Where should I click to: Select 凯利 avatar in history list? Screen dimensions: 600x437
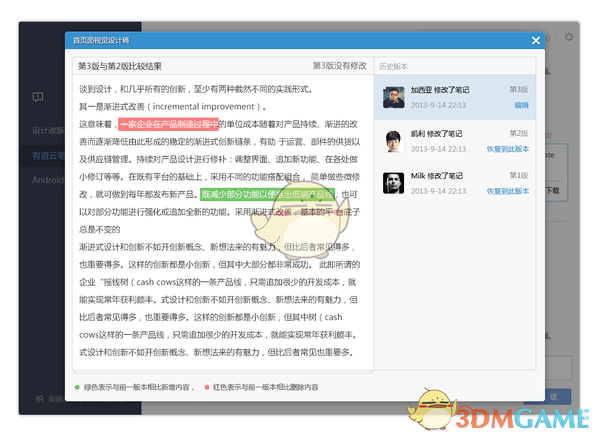[x=393, y=141]
